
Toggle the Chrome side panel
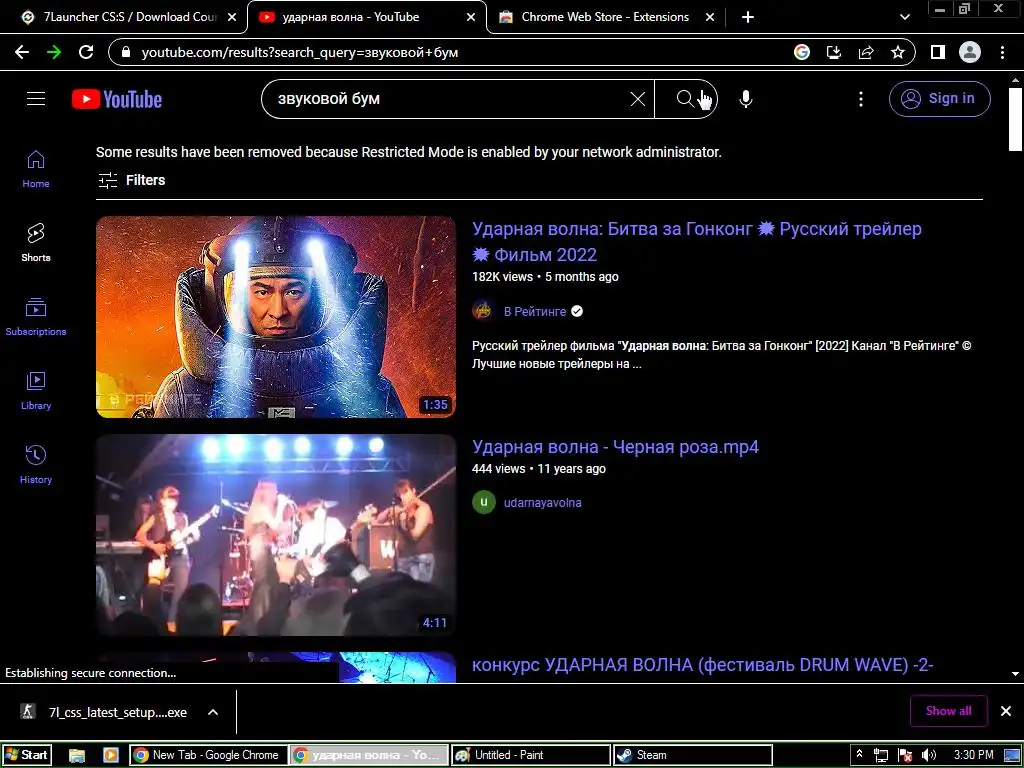(938, 52)
